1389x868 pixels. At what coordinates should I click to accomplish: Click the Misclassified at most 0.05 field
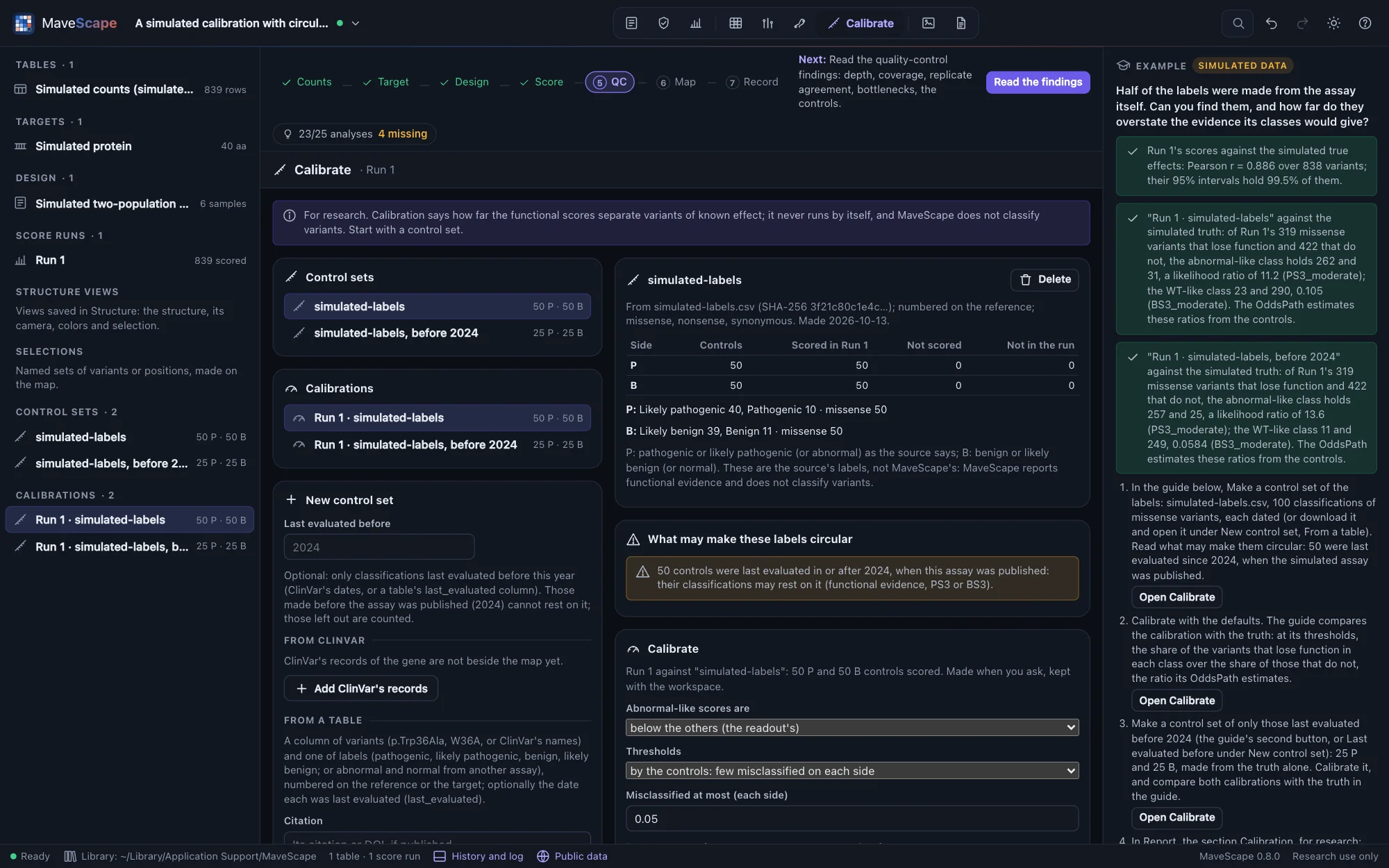[x=852, y=819]
